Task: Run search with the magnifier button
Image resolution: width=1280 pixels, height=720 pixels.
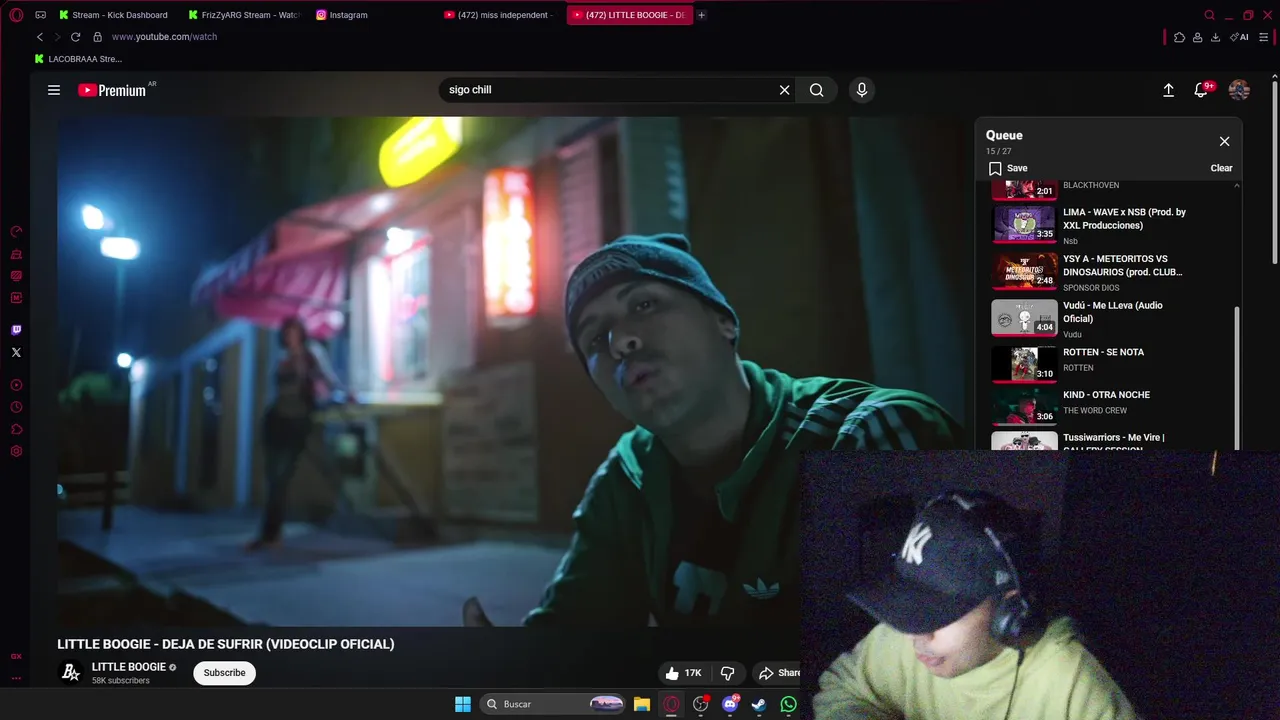Action: coord(817,90)
